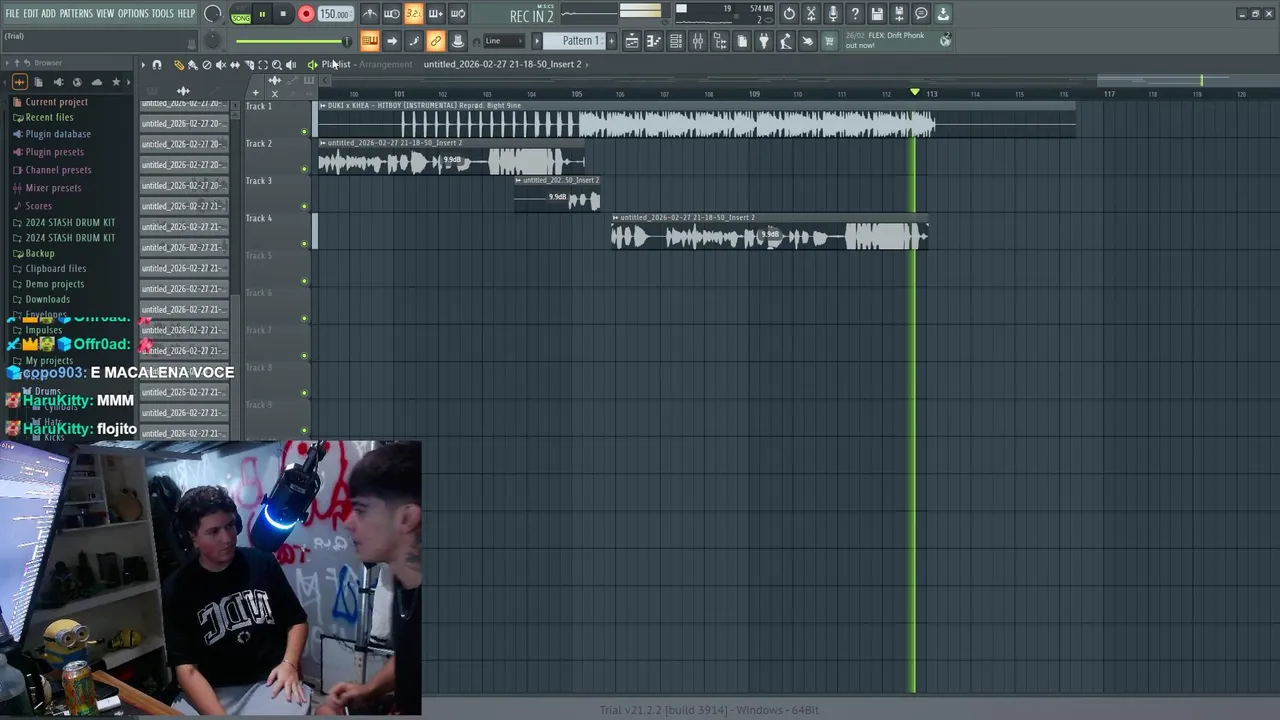
Task: Expand Downloads folder in Browser
Action: pos(47,299)
